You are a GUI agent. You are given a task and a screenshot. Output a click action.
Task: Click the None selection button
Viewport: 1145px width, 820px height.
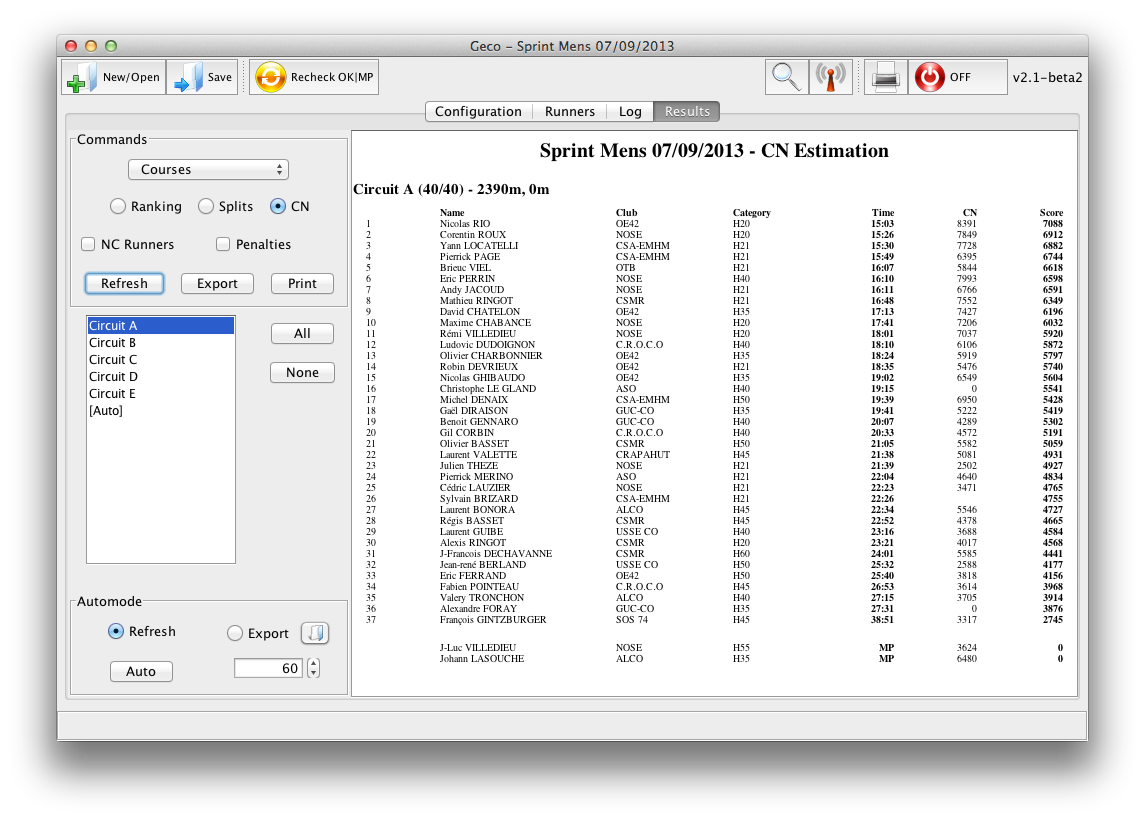click(x=302, y=372)
